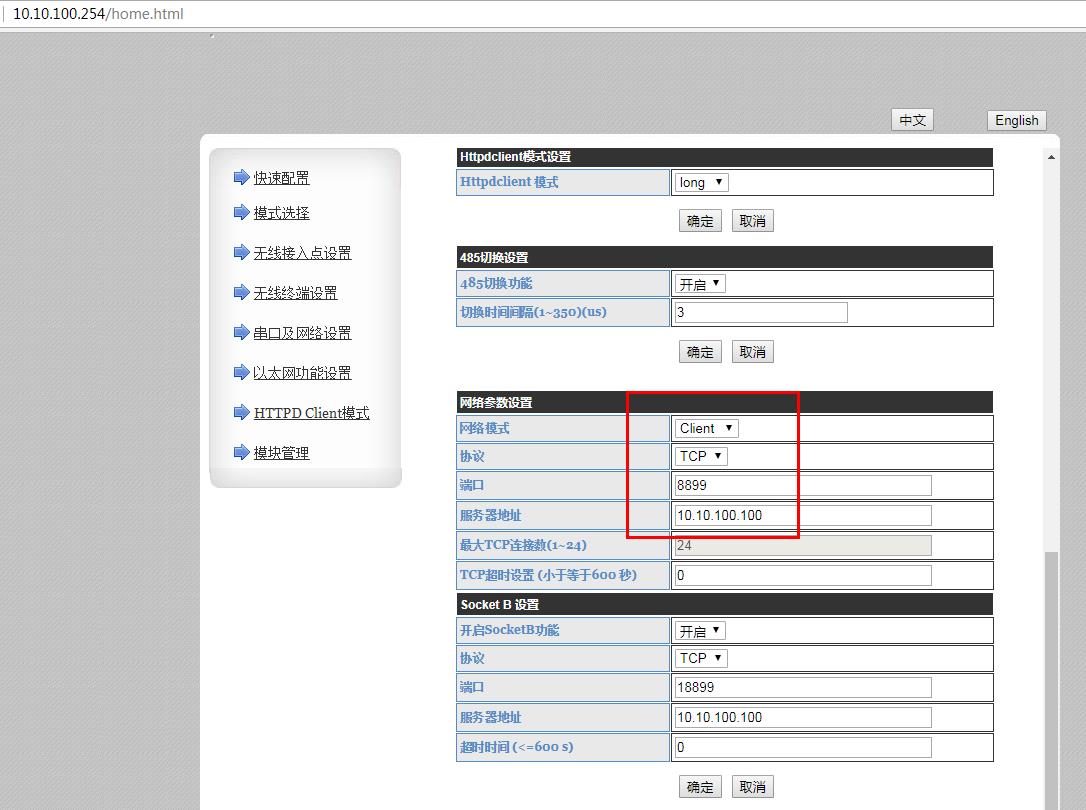Click the arrow icon beside HTTPD Client模式
This screenshot has height=810, width=1086.
coord(241,413)
